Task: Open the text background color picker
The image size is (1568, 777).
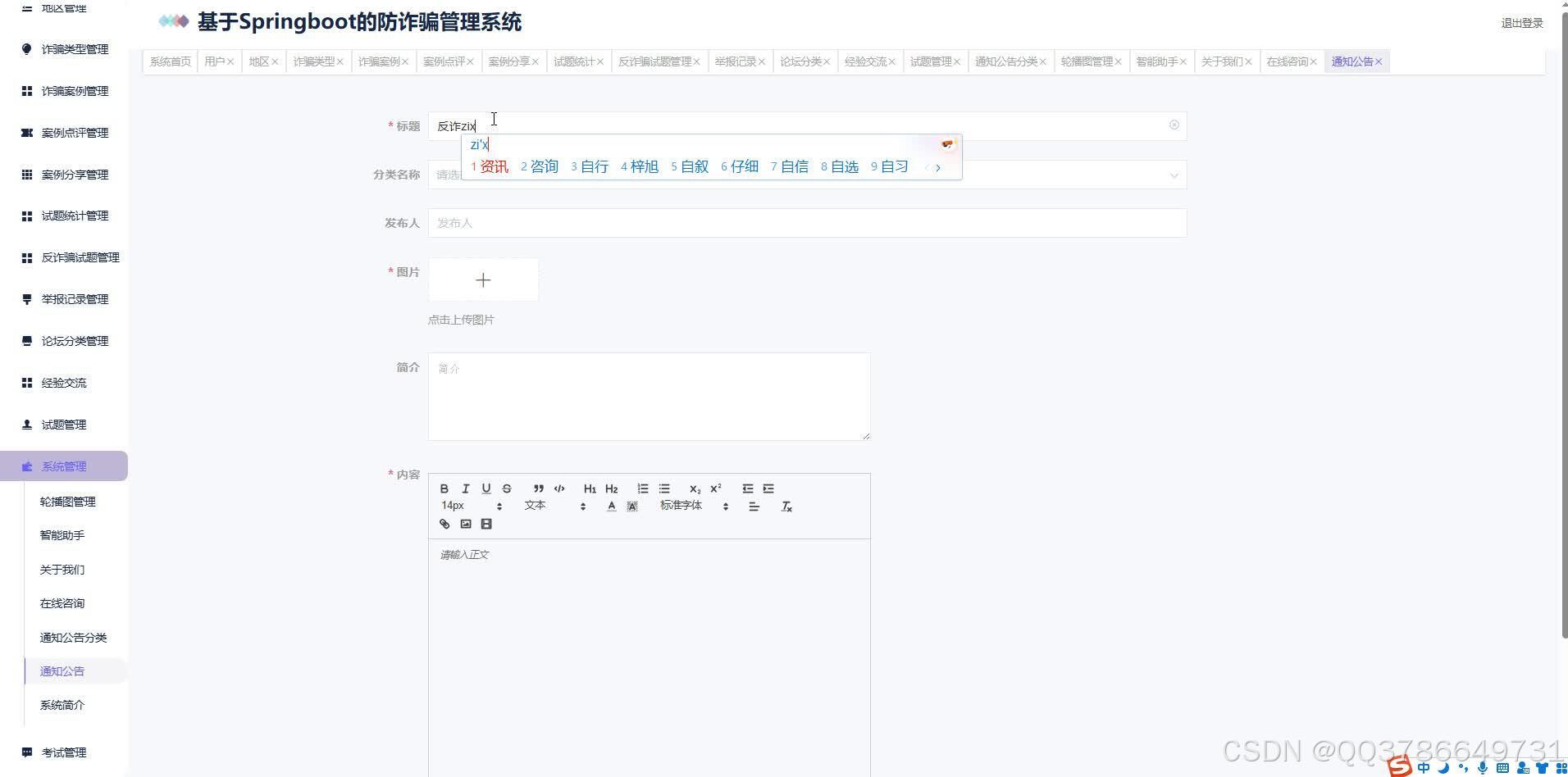Action: [632, 507]
